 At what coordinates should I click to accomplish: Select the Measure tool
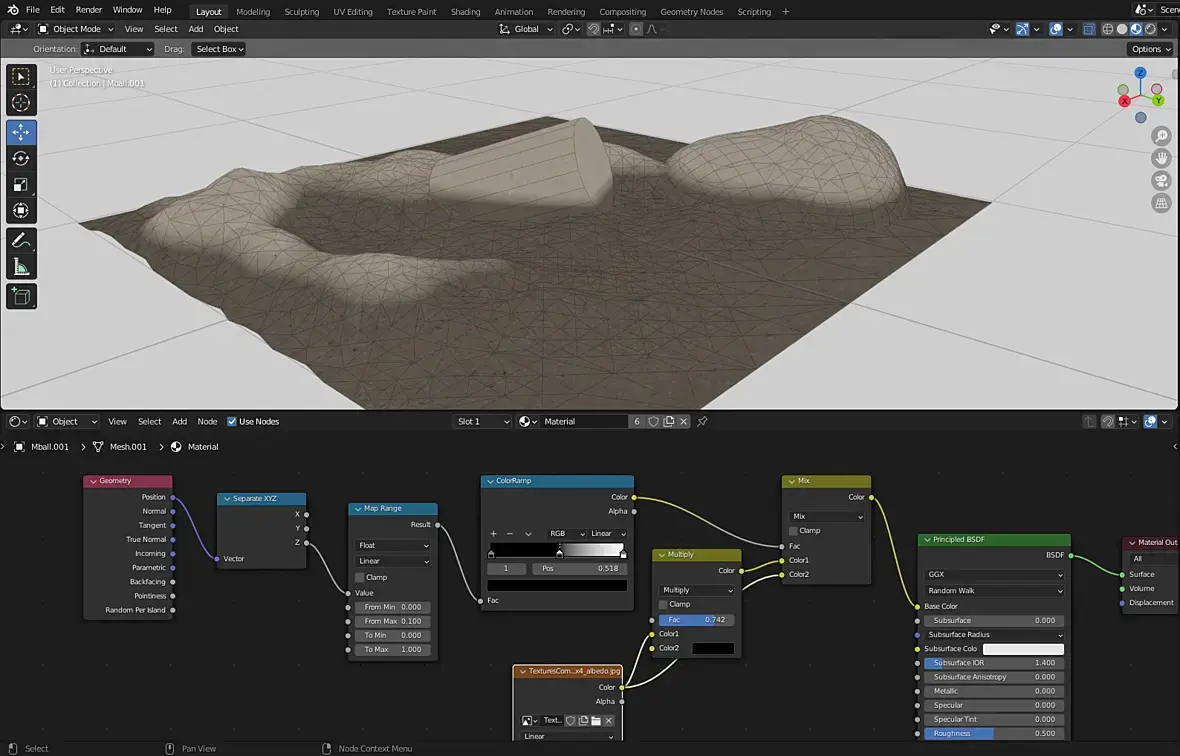[x=21, y=267]
